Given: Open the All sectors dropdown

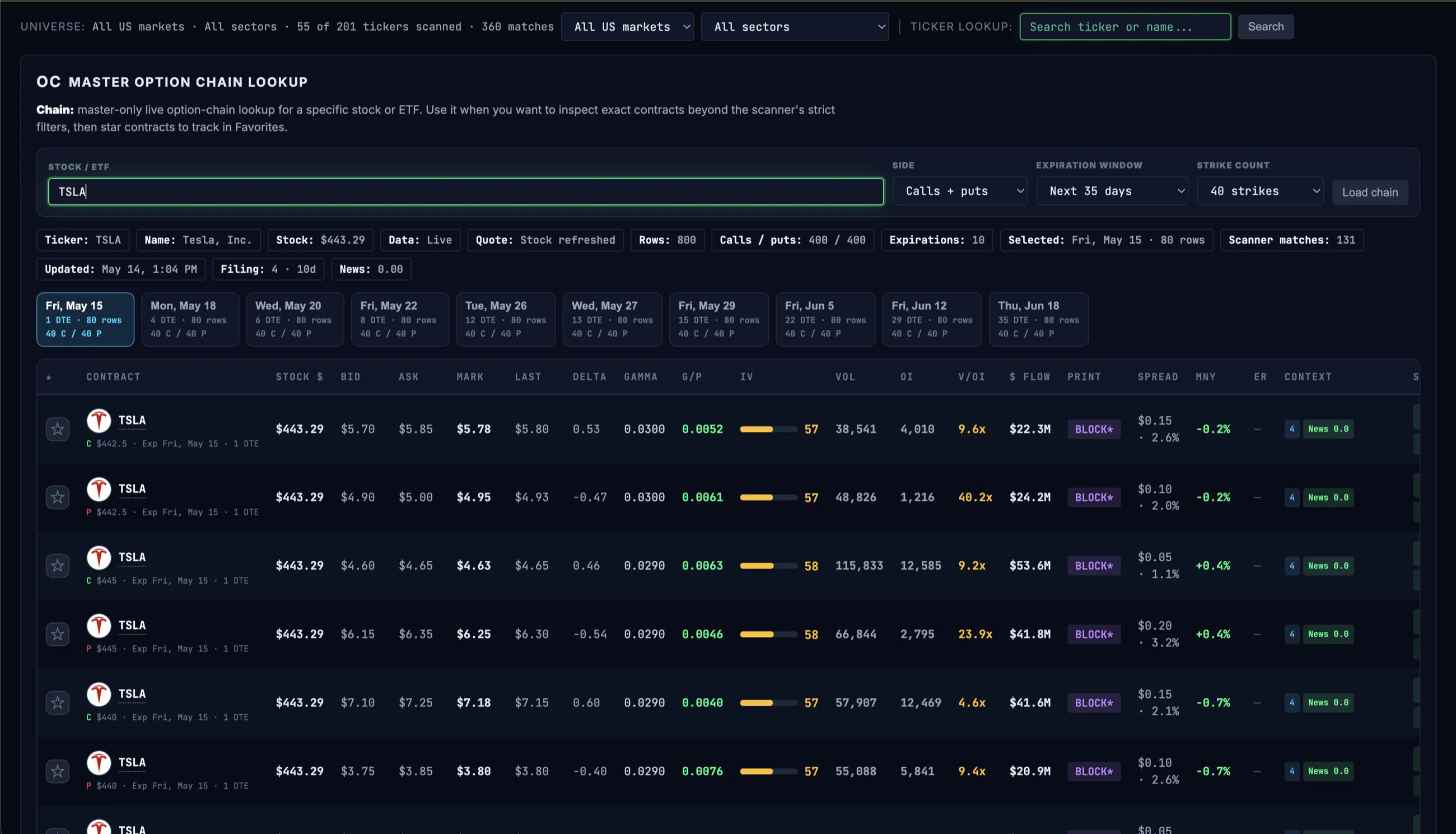Looking at the screenshot, I should (795, 27).
